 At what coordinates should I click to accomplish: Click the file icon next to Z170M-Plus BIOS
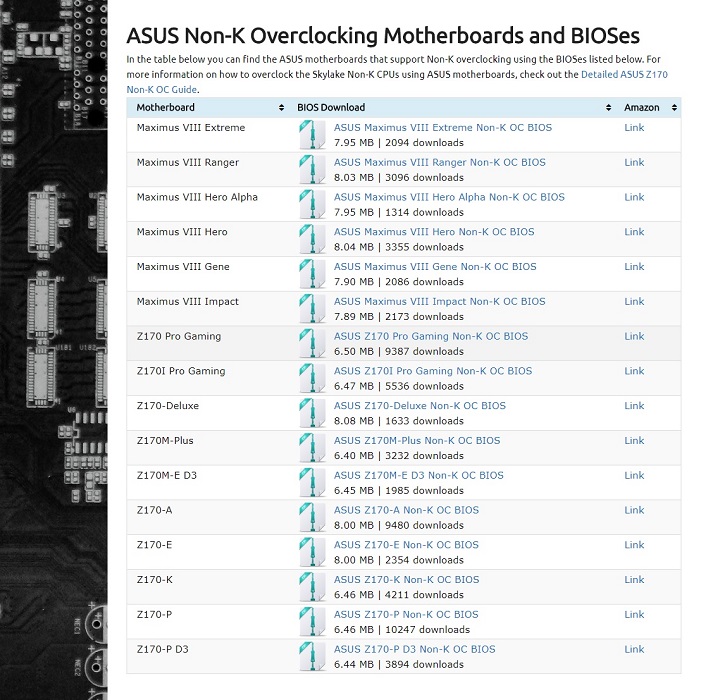pyautogui.click(x=312, y=448)
